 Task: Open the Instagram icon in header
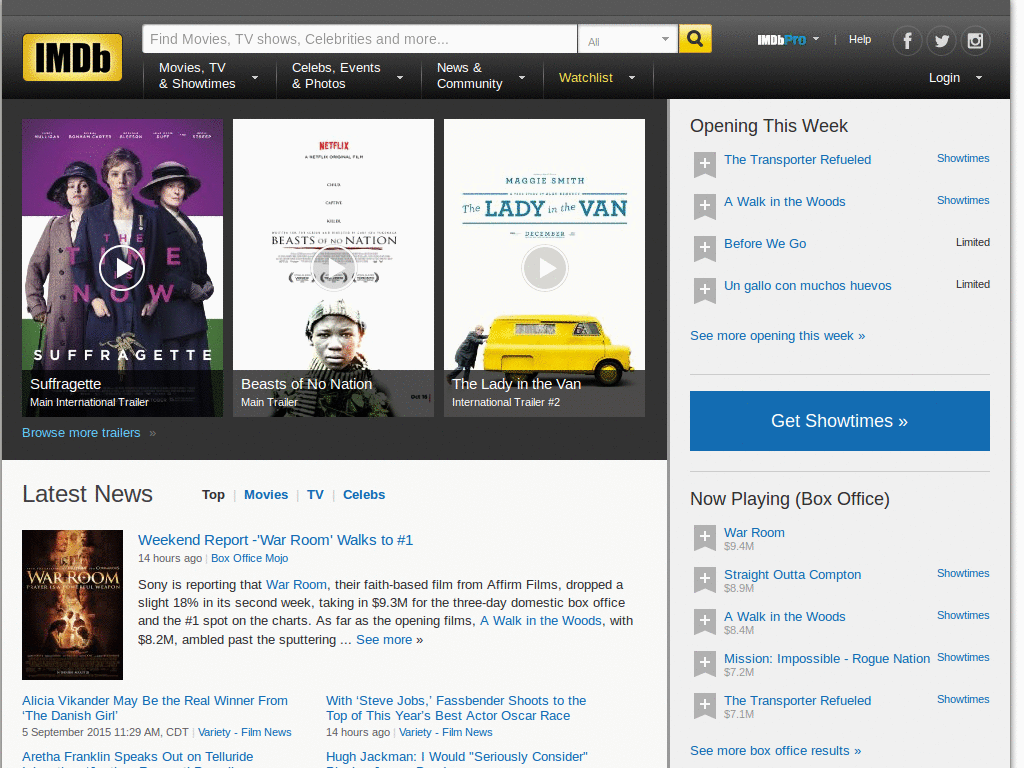[x=975, y=41]
